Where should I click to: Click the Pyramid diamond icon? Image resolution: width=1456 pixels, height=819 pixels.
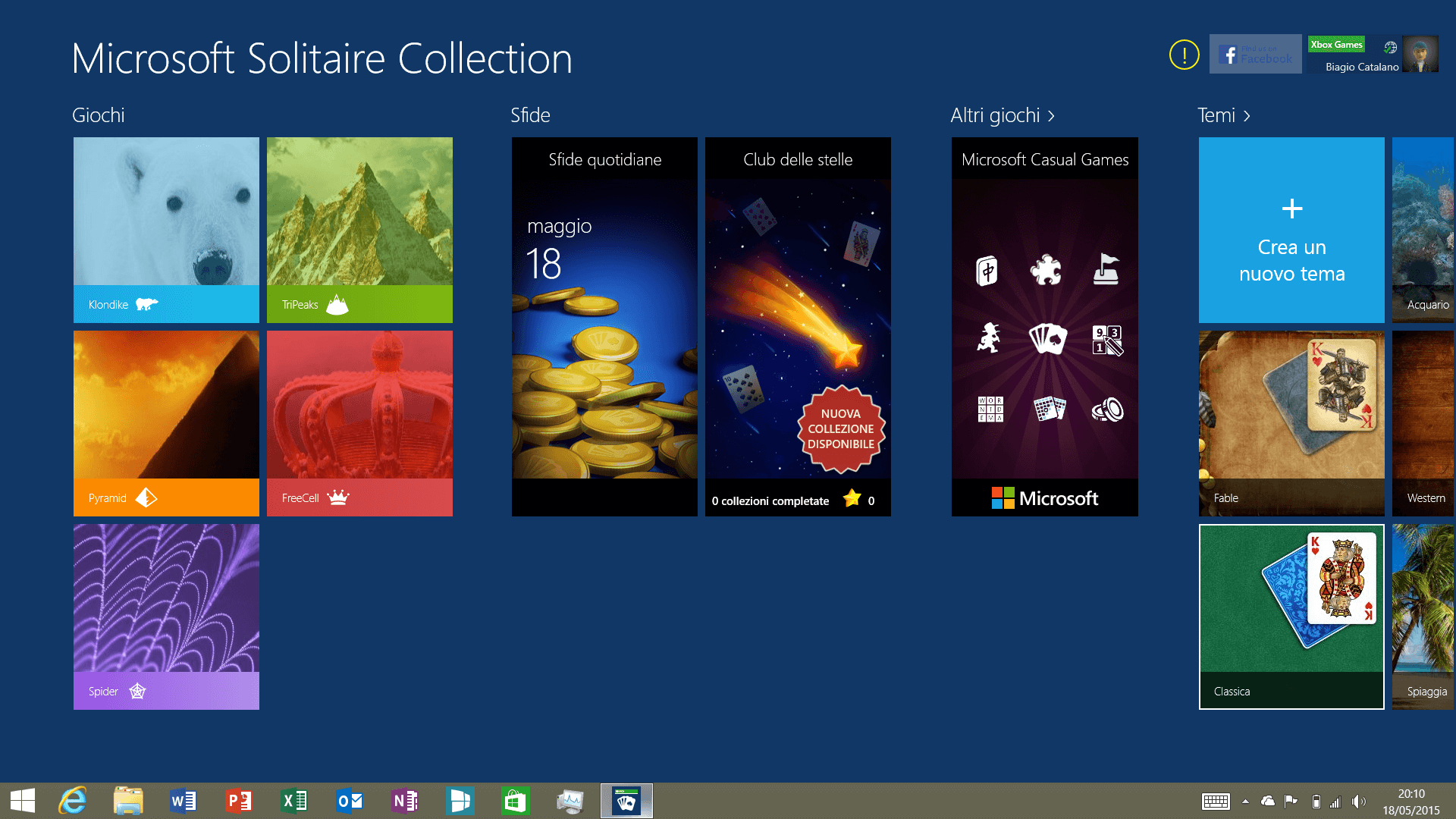pos(146,497)
